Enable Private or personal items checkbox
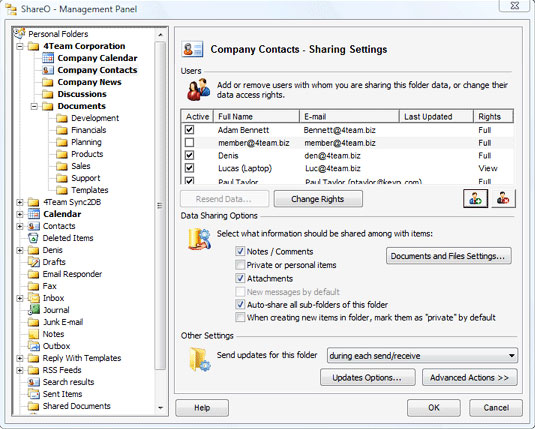 tap(240, 265)
